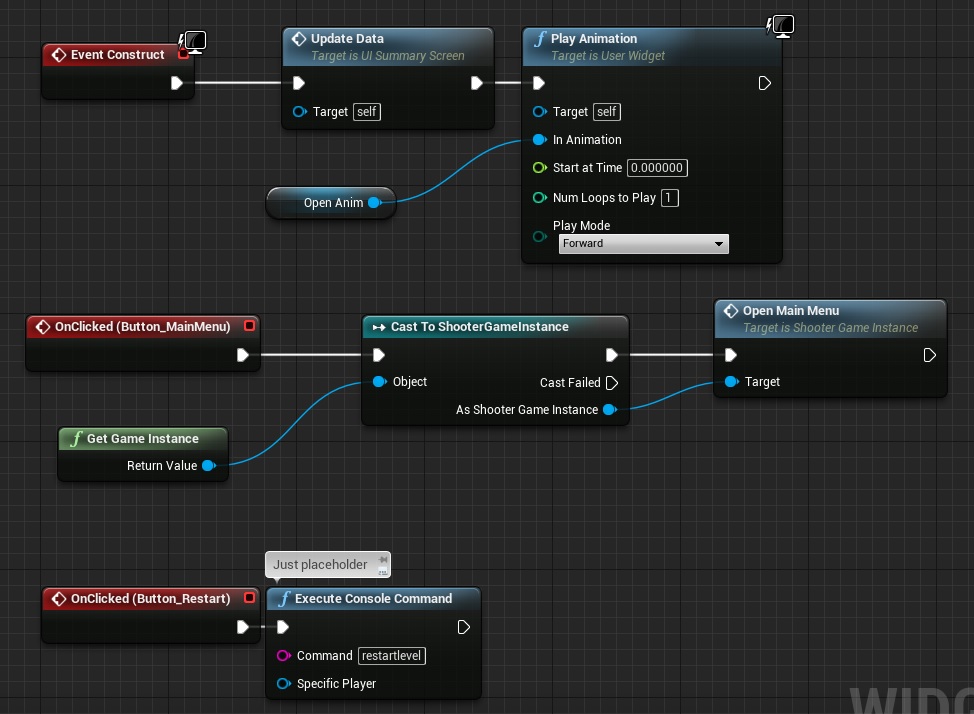The height and width of the screenshot is (714, 974).
Task: Click the OnClicked Button_MainMenu exec output pin
Action: pos(243,355)
